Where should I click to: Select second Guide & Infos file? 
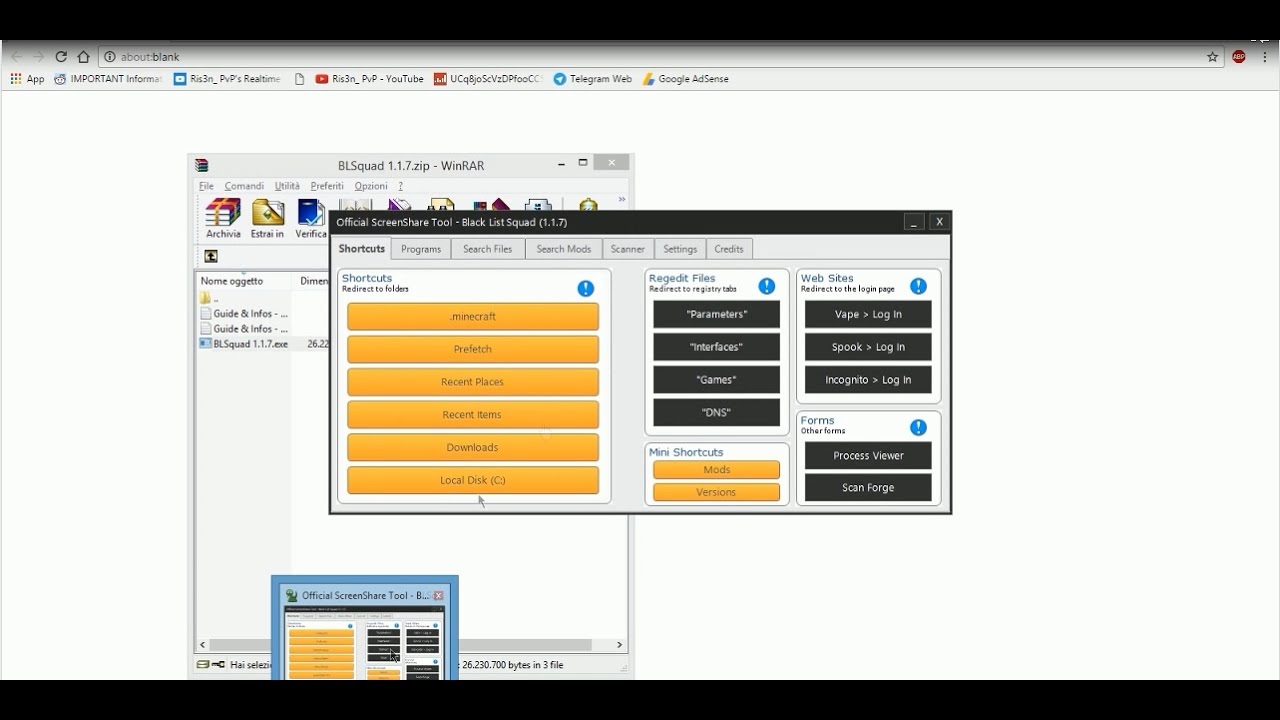pyautogui.click(x=243, y=328)
